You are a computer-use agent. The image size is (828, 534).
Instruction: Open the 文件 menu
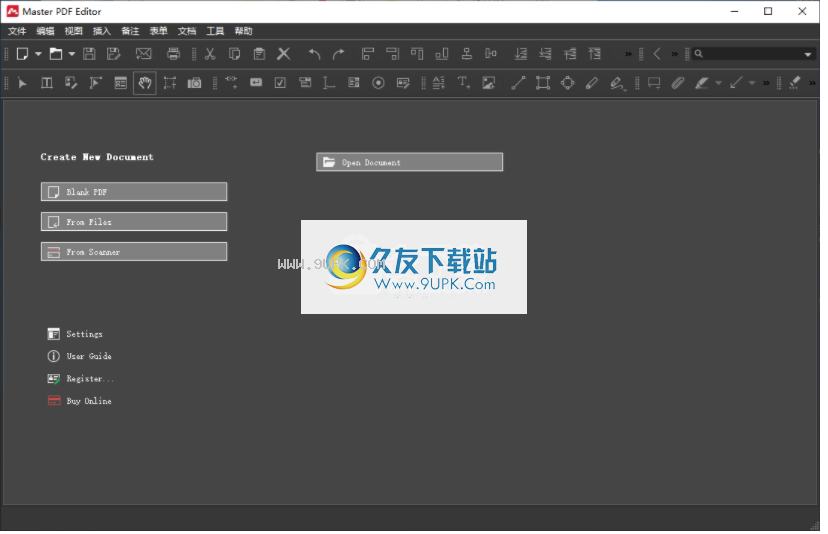tap(17, 31)
